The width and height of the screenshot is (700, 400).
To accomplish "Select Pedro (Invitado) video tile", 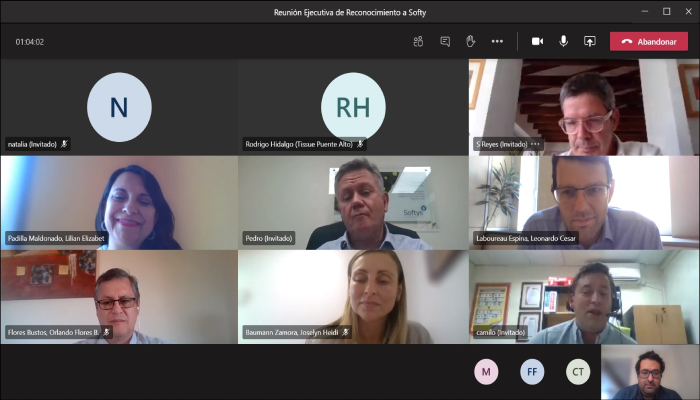I will click(x=353, y=202).
